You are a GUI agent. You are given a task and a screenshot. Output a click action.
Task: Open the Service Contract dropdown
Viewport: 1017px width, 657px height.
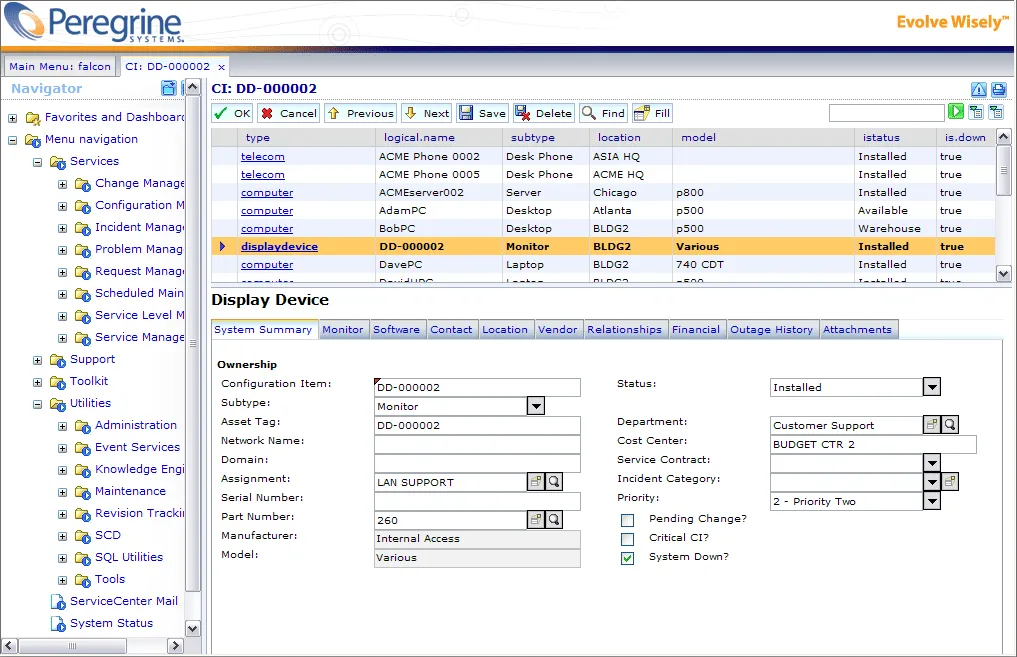(932, 463)
